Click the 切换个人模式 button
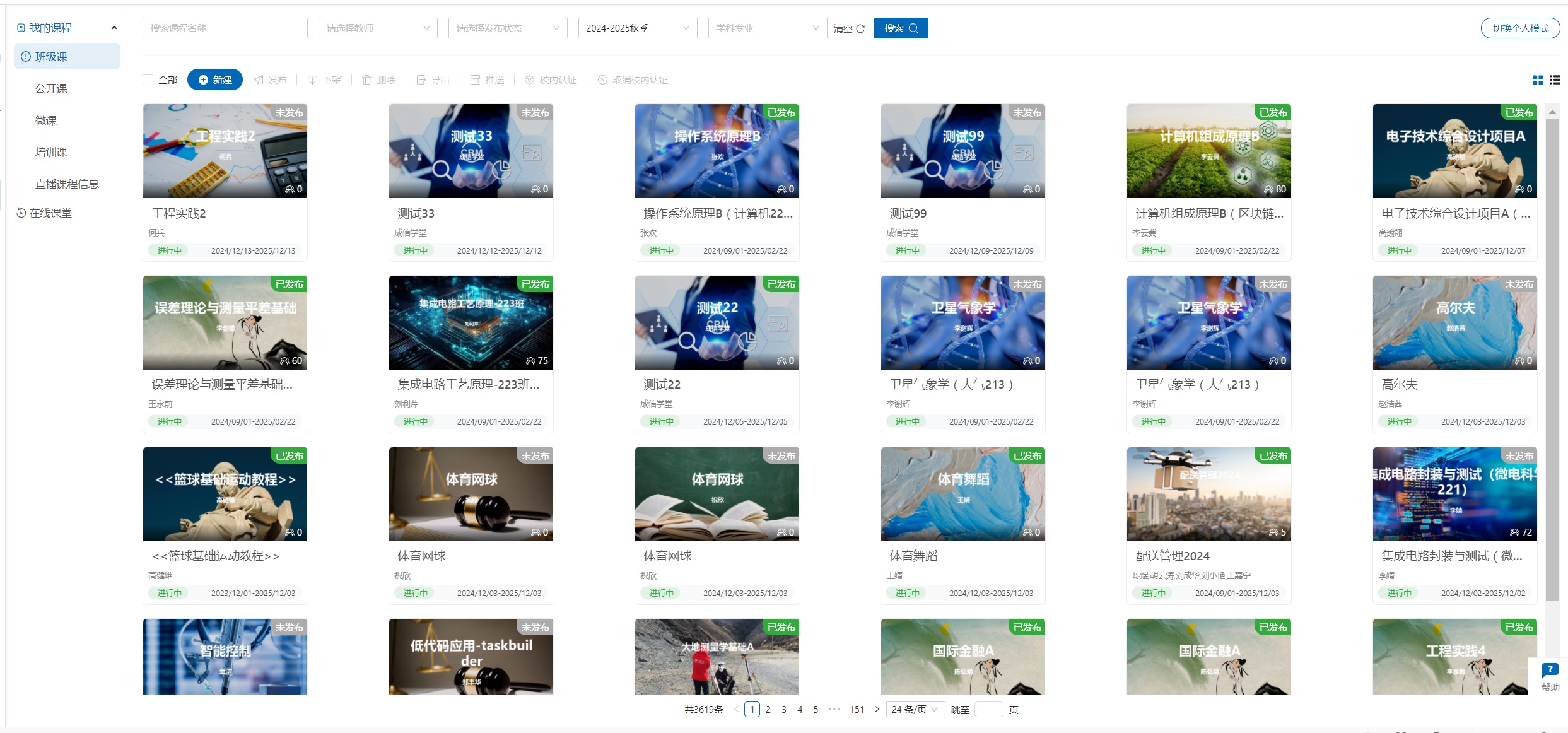This screenshot has width=1568, height=733. pos(1520,28)
